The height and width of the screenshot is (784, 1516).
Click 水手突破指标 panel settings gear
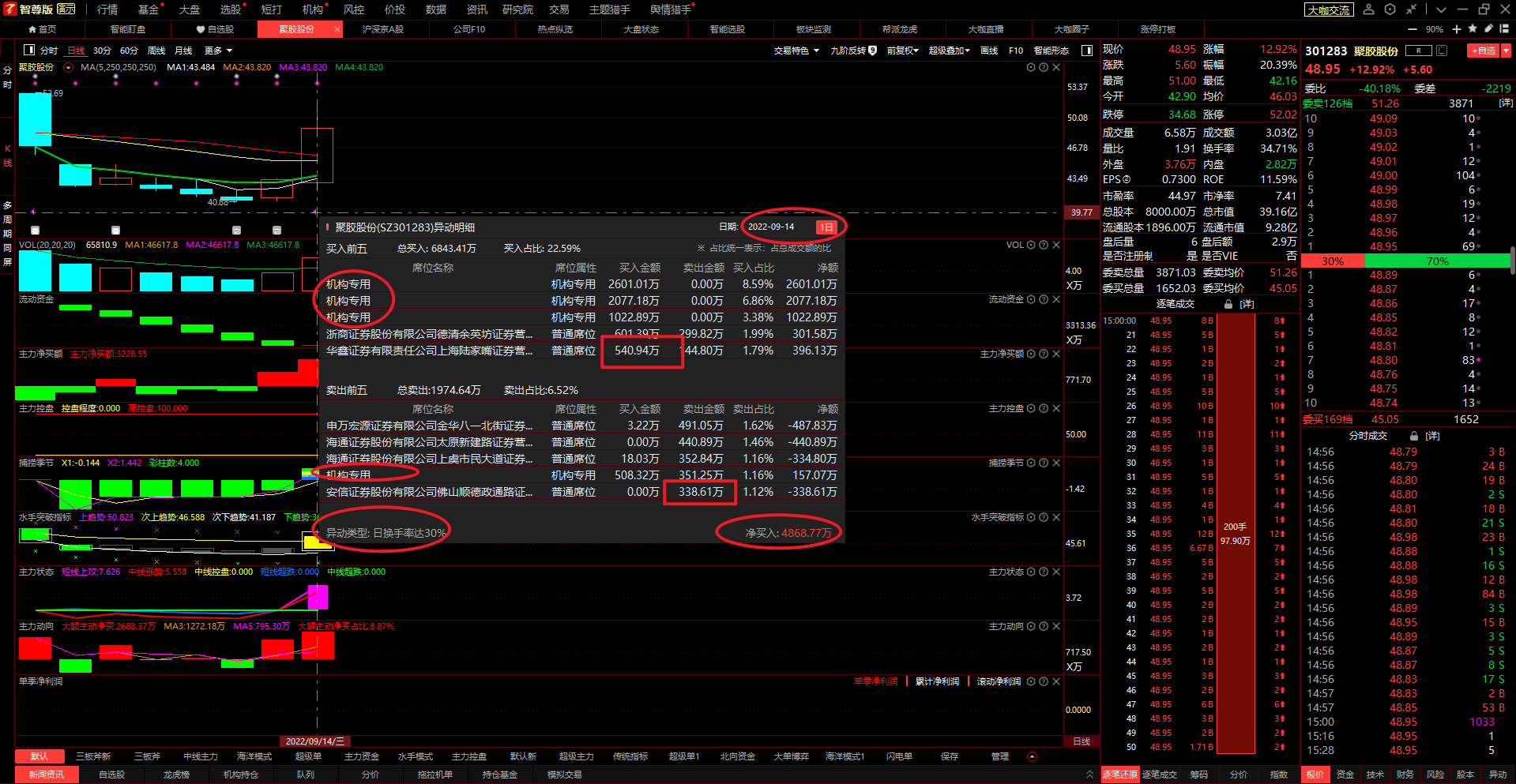click(1031, 517)
